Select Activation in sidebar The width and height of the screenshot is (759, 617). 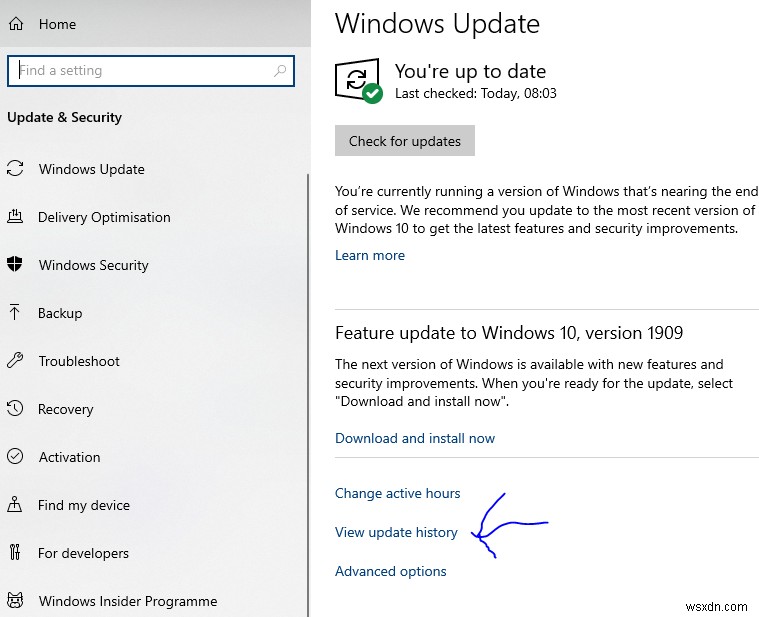70,457
